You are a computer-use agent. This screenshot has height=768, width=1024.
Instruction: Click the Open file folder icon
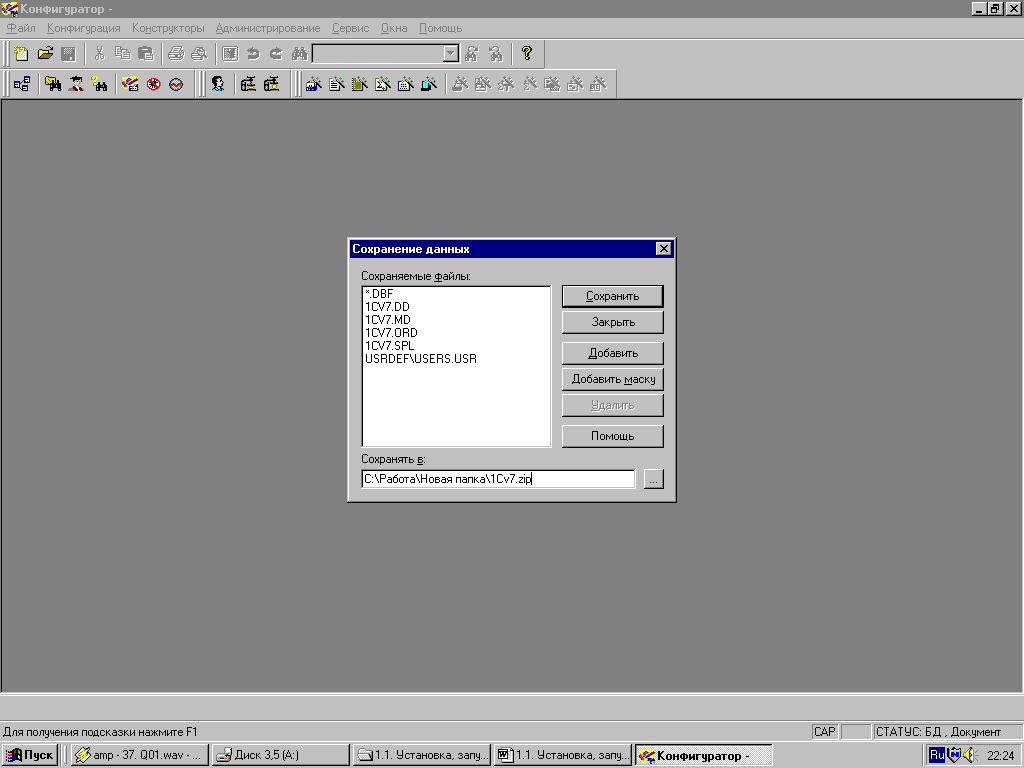[x=45, y=54]
